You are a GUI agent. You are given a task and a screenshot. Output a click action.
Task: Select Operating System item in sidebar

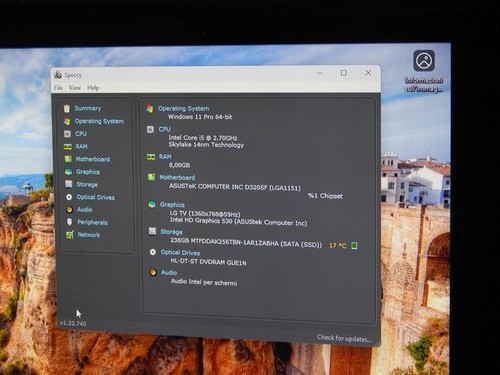[99, 121]
